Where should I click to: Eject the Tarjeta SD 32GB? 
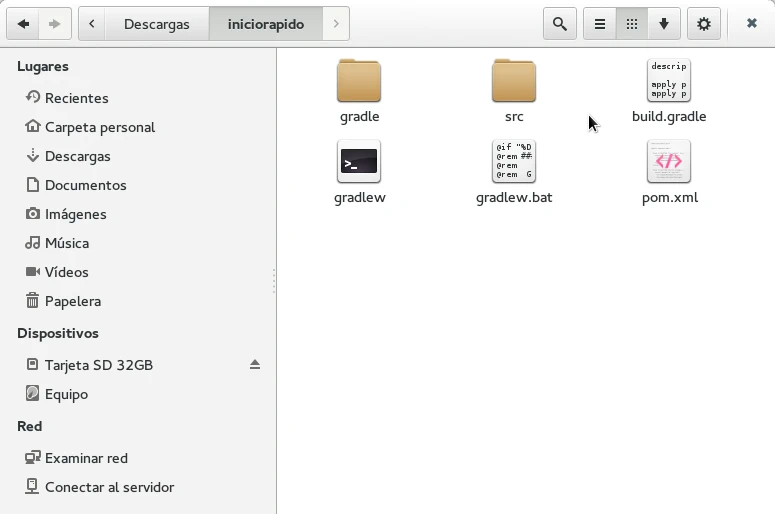point(255,365)
